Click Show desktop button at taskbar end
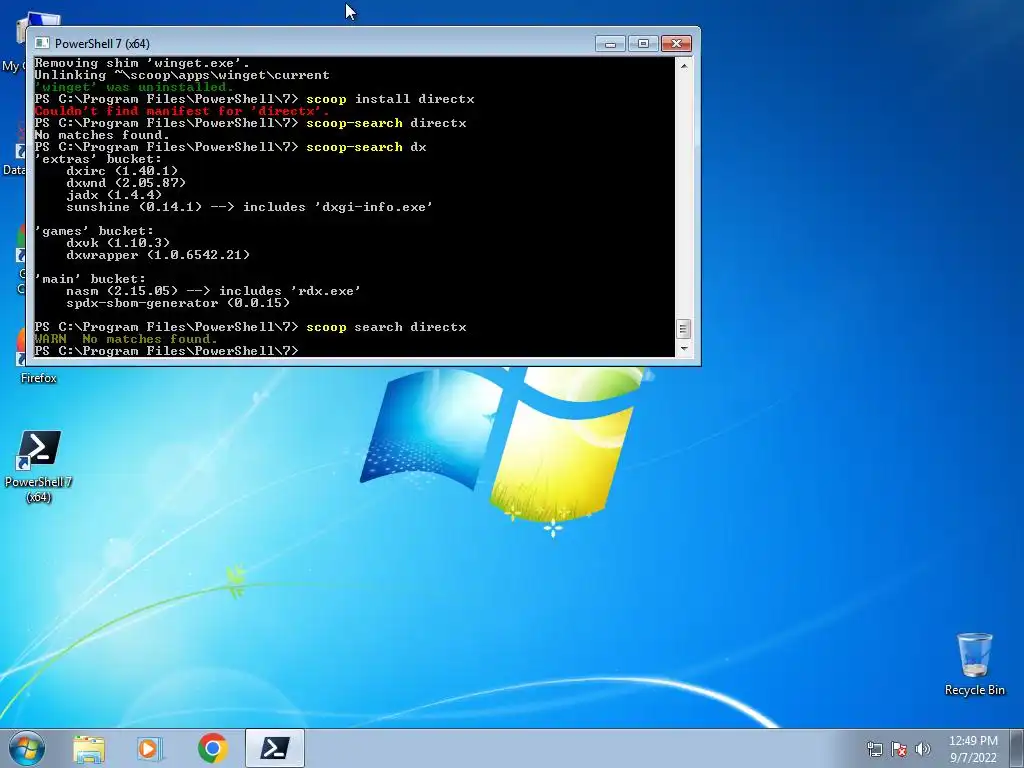Image resolution: width=1024 pixels, height=768 pixels. (x=1017, y=748)
